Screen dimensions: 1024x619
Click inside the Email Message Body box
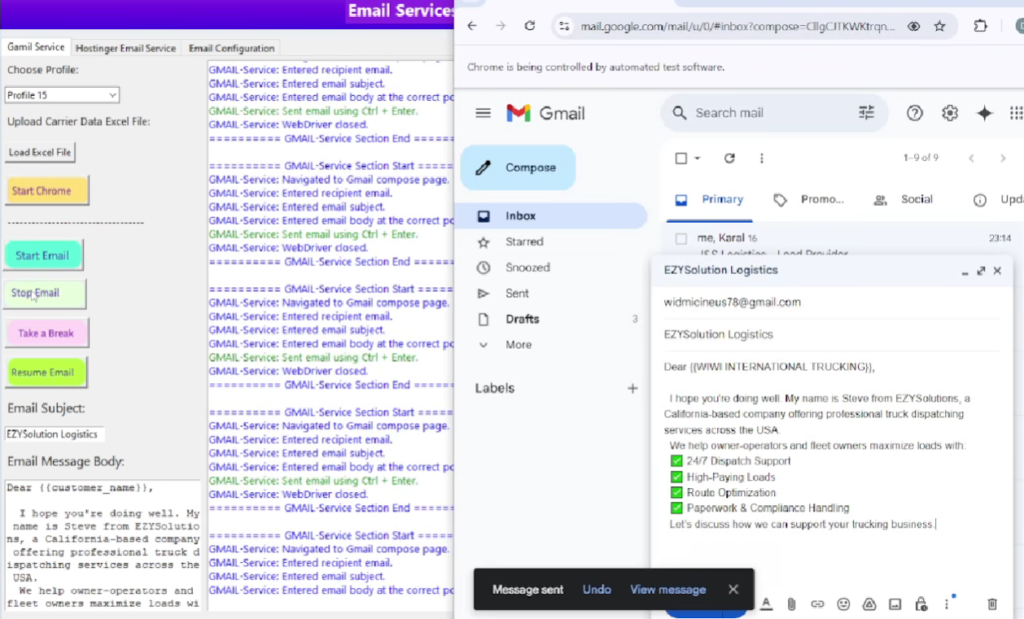[x=103, y=545]
